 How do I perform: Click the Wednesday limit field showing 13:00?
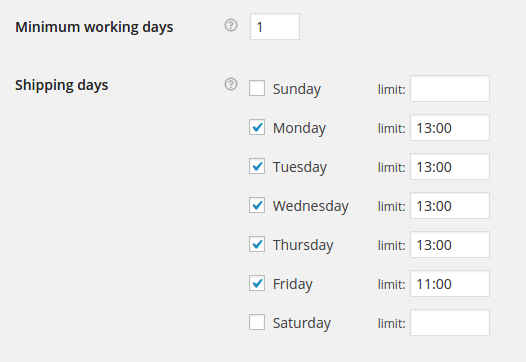450,205
